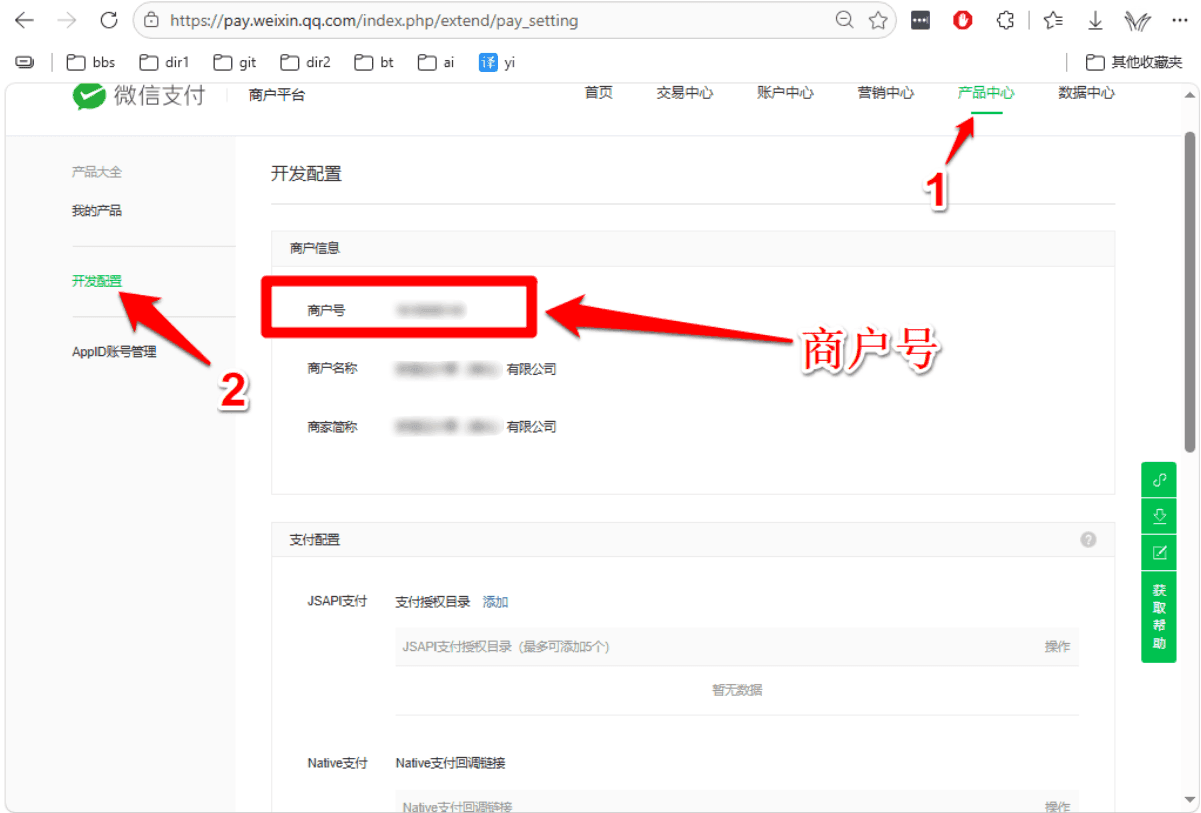Click the WeChat Pay logo
Image resolution: width=1201 pixels, height=813 pixels.
(x=139, y=95)
